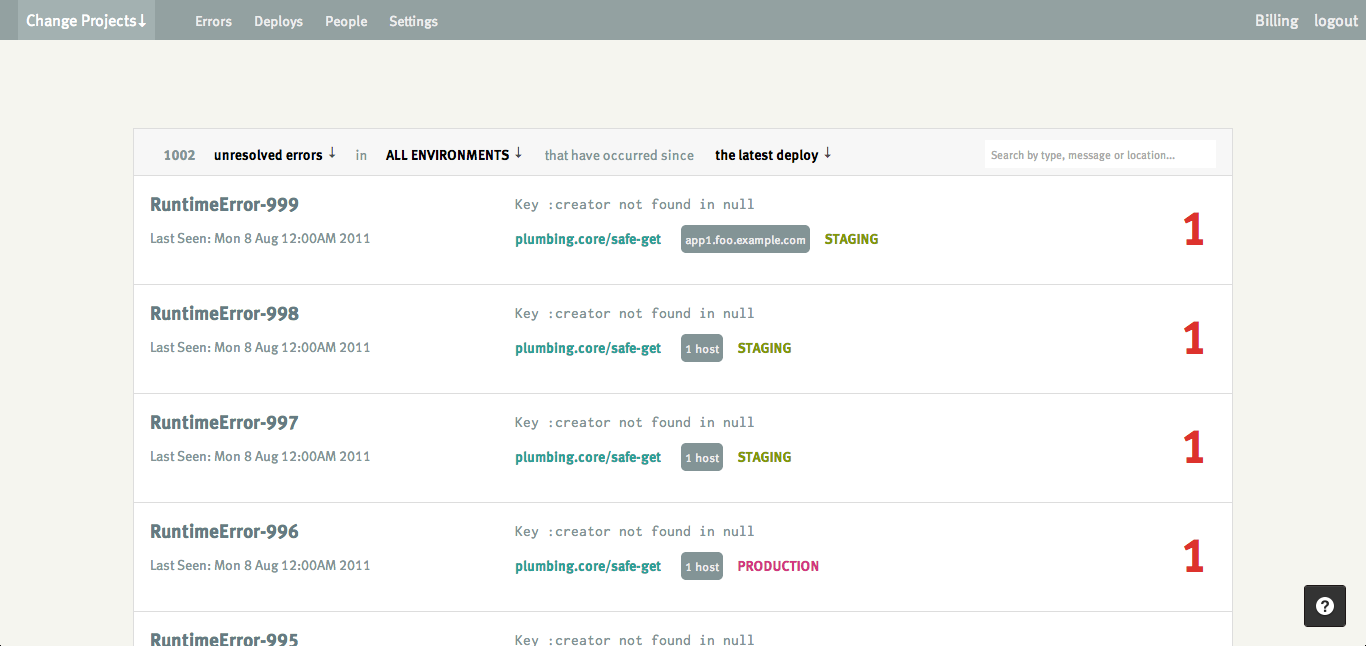Viewport: 1366px width, 646px height.
Task: View the RuntimeError-996 error details
Action: (224, 532)
